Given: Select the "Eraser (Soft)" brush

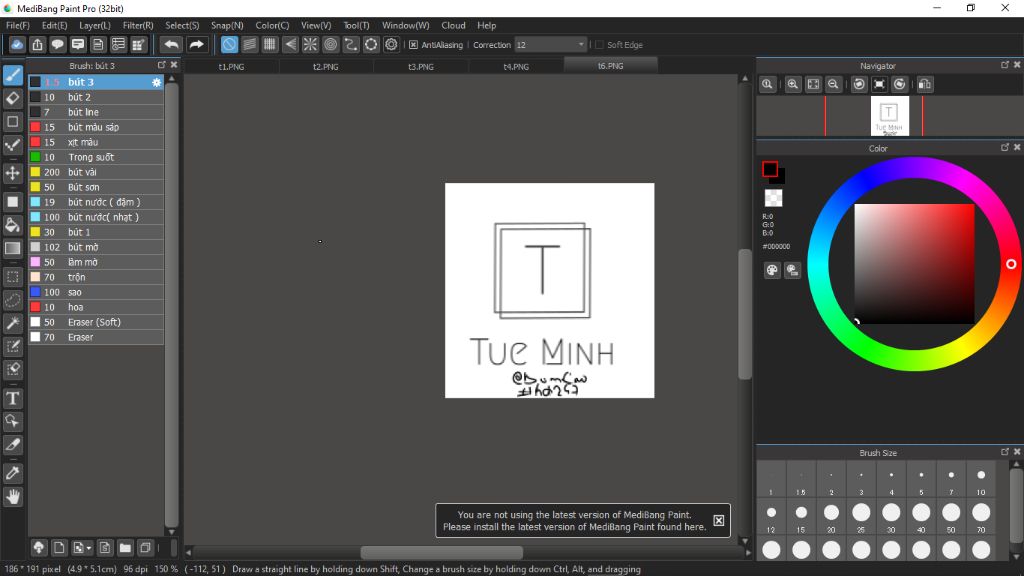Looking at the screenshot, I should (95, 323).
